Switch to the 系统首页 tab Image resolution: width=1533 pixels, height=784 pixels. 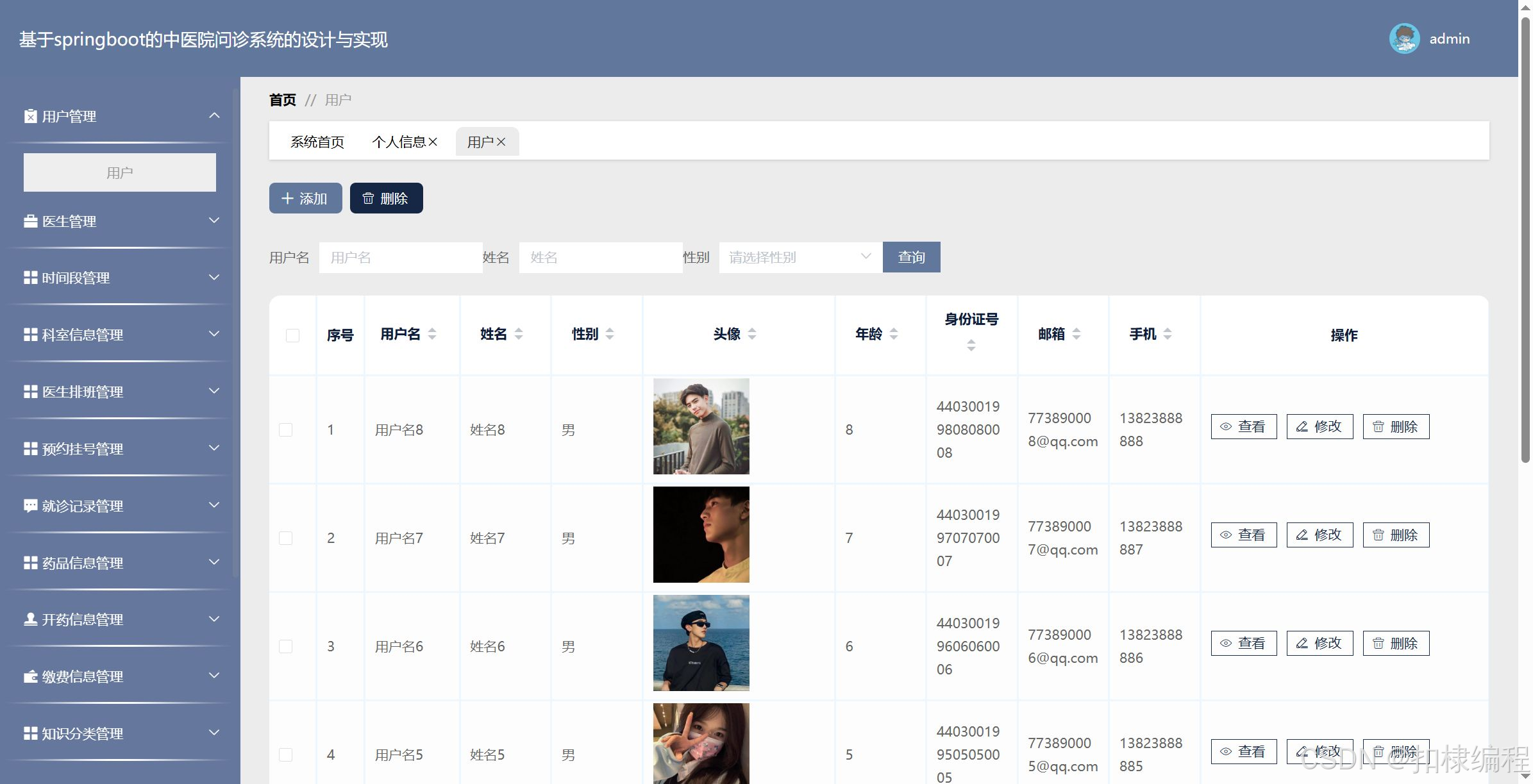coord(317,142)
